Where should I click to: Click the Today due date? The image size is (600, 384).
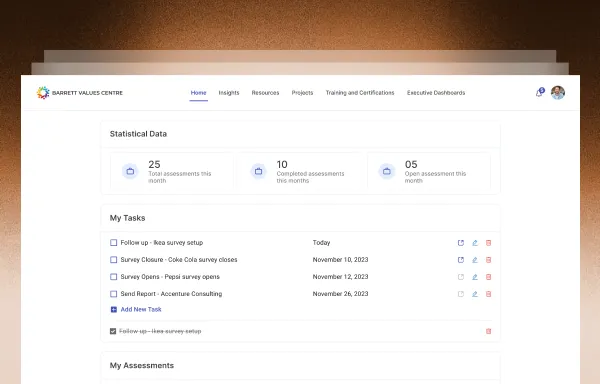pos(321,242)
